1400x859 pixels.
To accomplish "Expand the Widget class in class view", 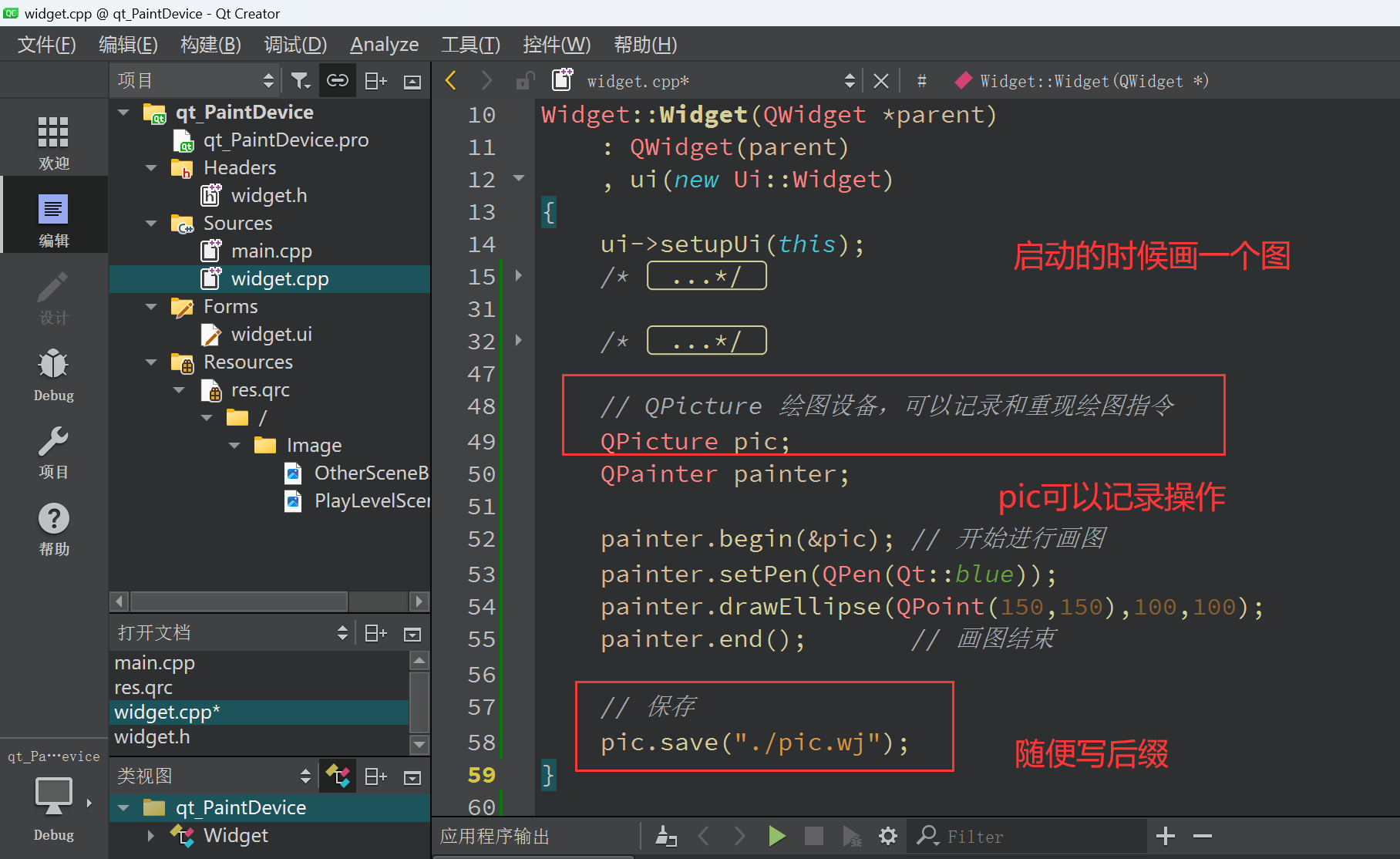I will [x=151, y=835].
